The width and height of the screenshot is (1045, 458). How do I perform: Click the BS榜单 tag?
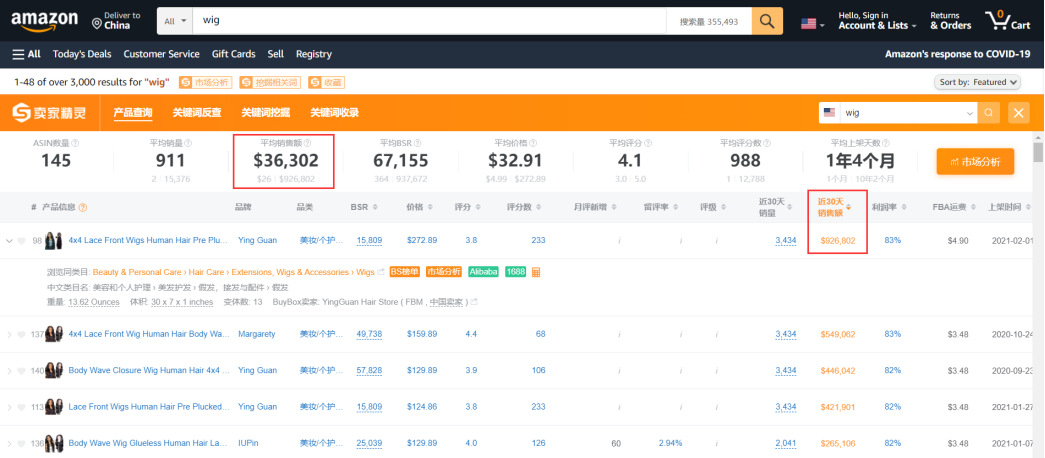click(x=405, y=272)
